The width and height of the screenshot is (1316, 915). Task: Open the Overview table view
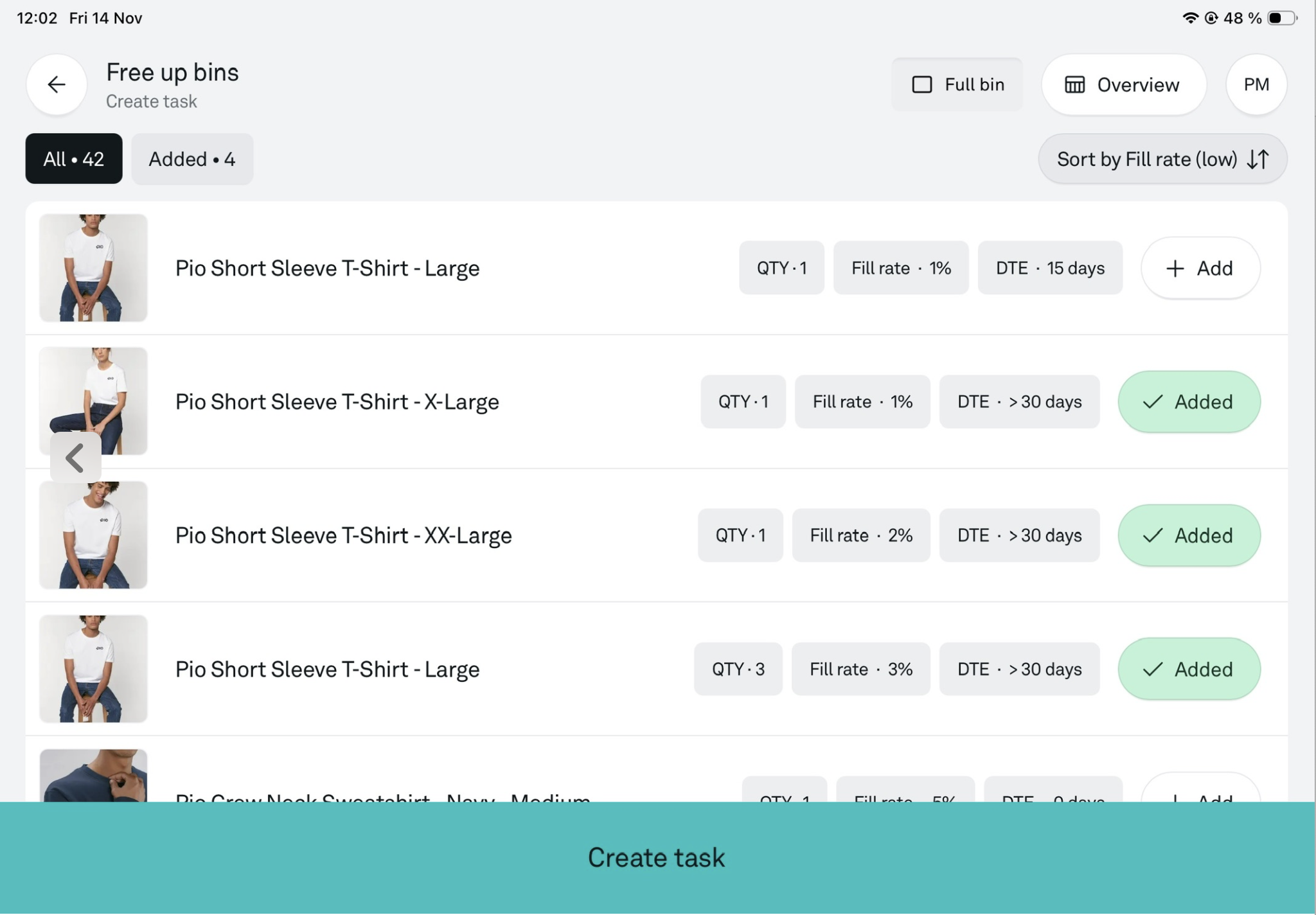[1123, 84]
